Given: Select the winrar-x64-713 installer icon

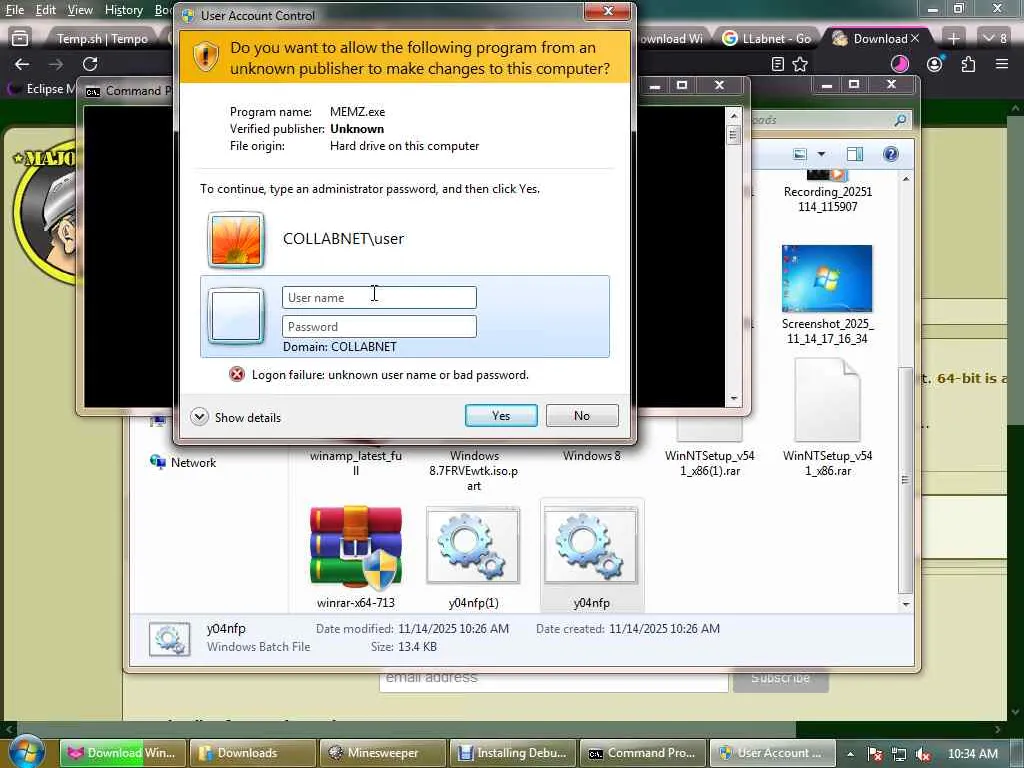Looking at the screenshot, I should 356,545.
